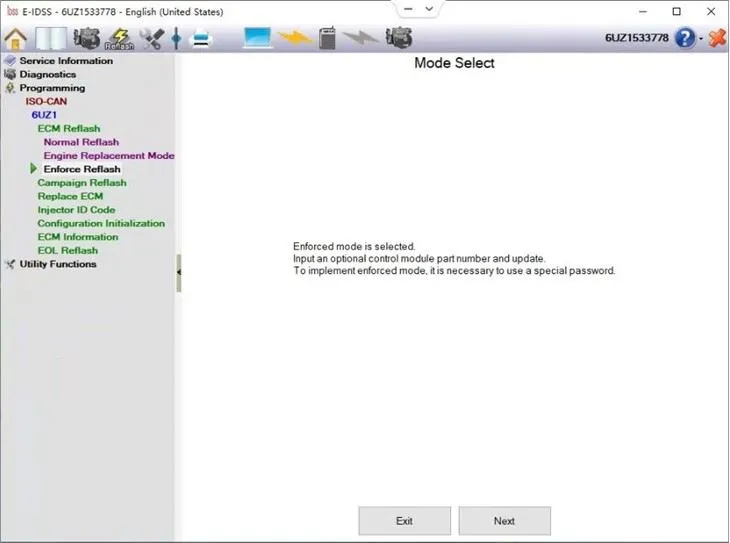Click the Utility Functions tools icon
Screen dimensions: 730x543
(10, 264)
